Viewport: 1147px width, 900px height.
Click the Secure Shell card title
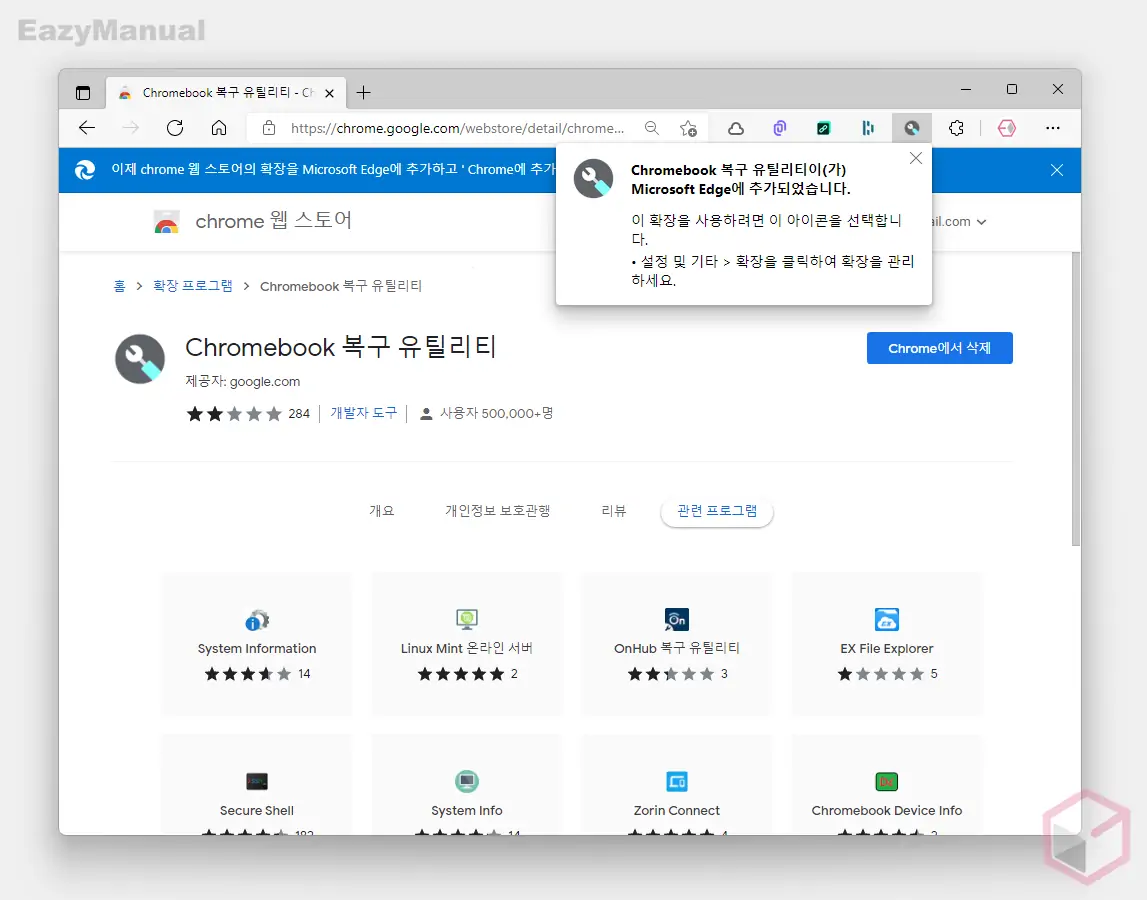tap(257, 811)
